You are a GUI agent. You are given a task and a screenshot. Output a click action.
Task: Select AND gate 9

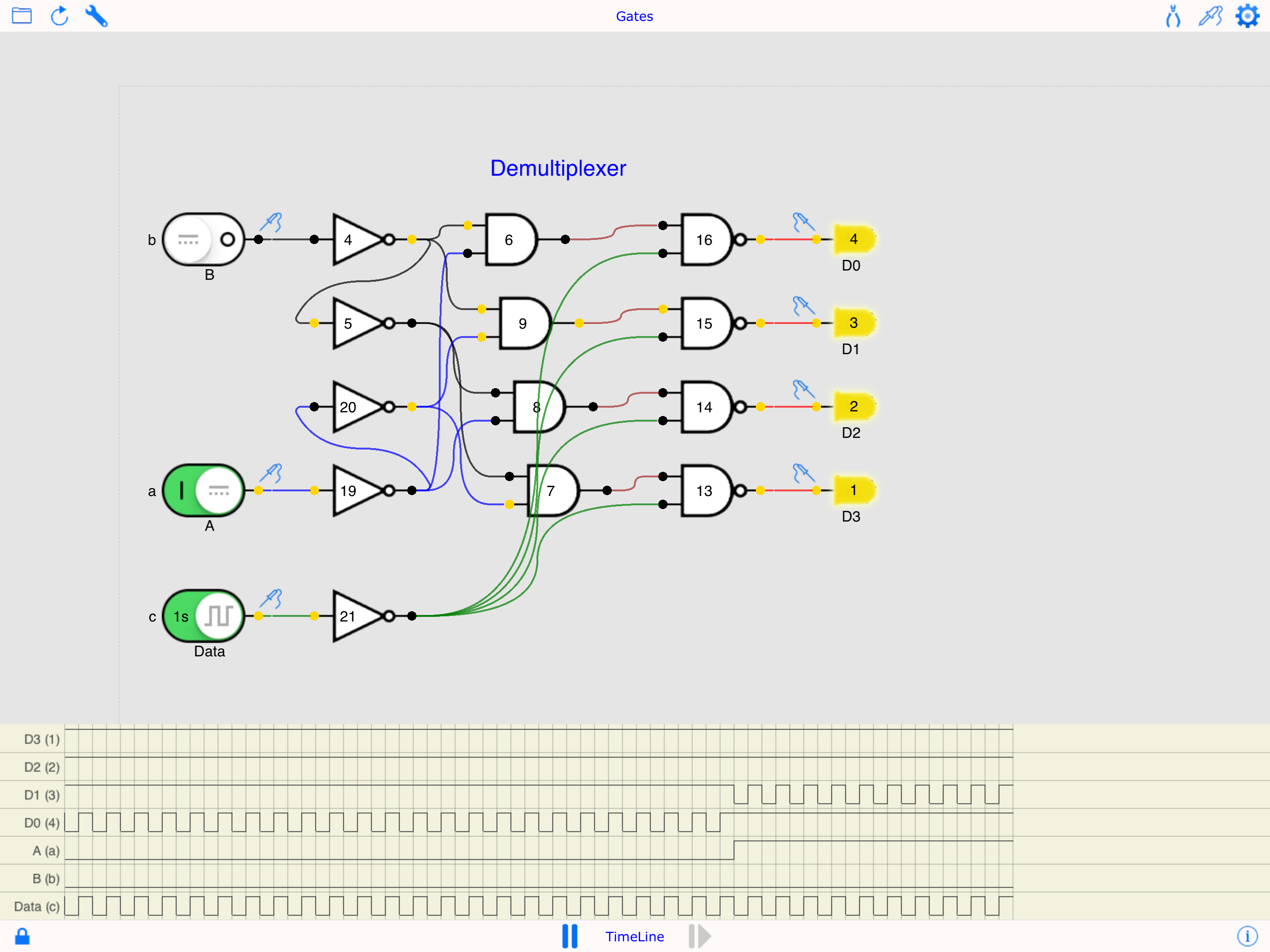click(x=525, y=323)
